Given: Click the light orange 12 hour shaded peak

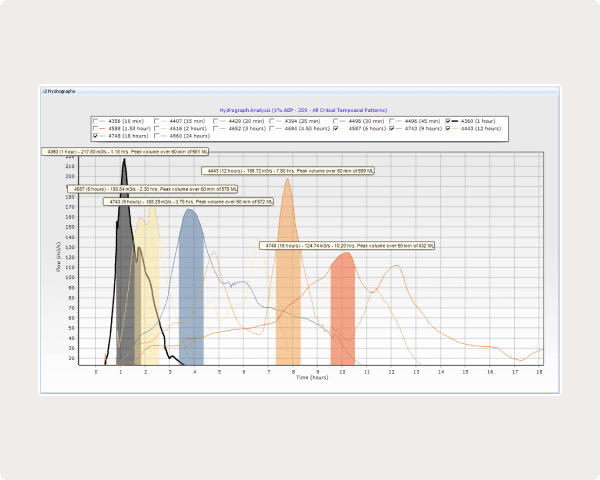Looking at the screenshot, I should tap(288, 290).
